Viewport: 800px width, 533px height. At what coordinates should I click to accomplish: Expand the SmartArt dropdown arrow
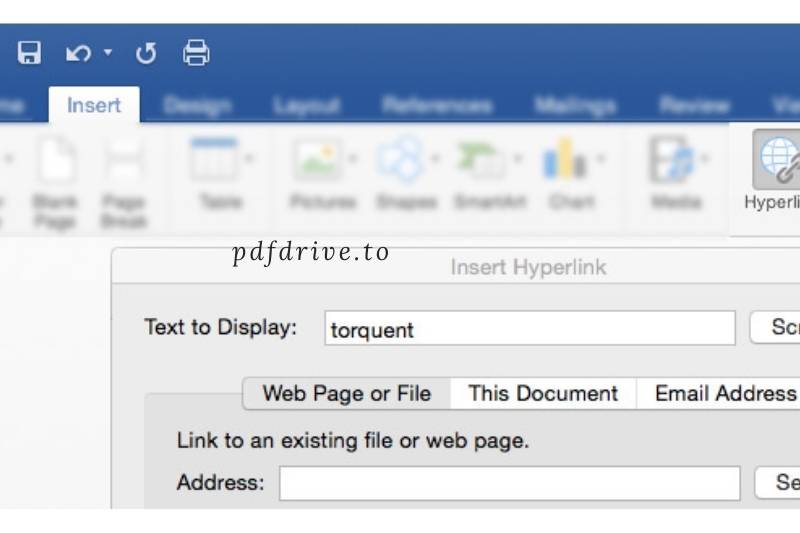518,159
